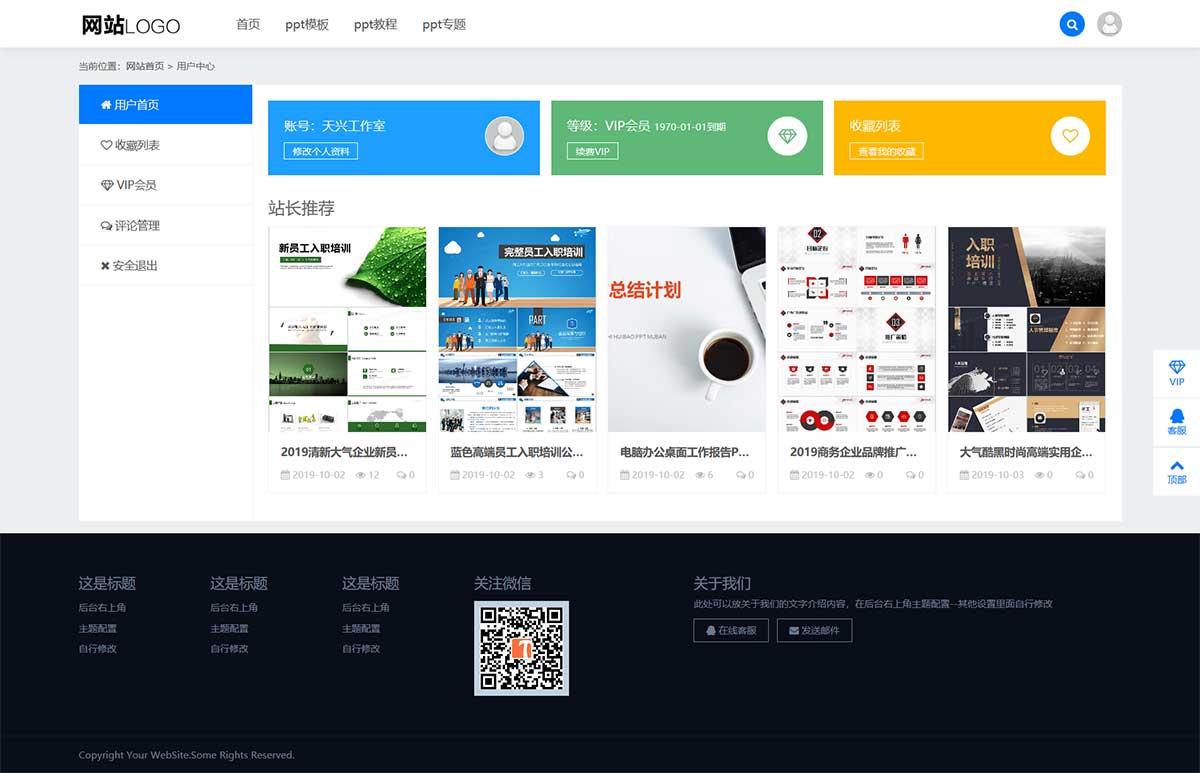
Task: Click title 2019商务企业品牌推广...
Action: click(x=854, y=452)
